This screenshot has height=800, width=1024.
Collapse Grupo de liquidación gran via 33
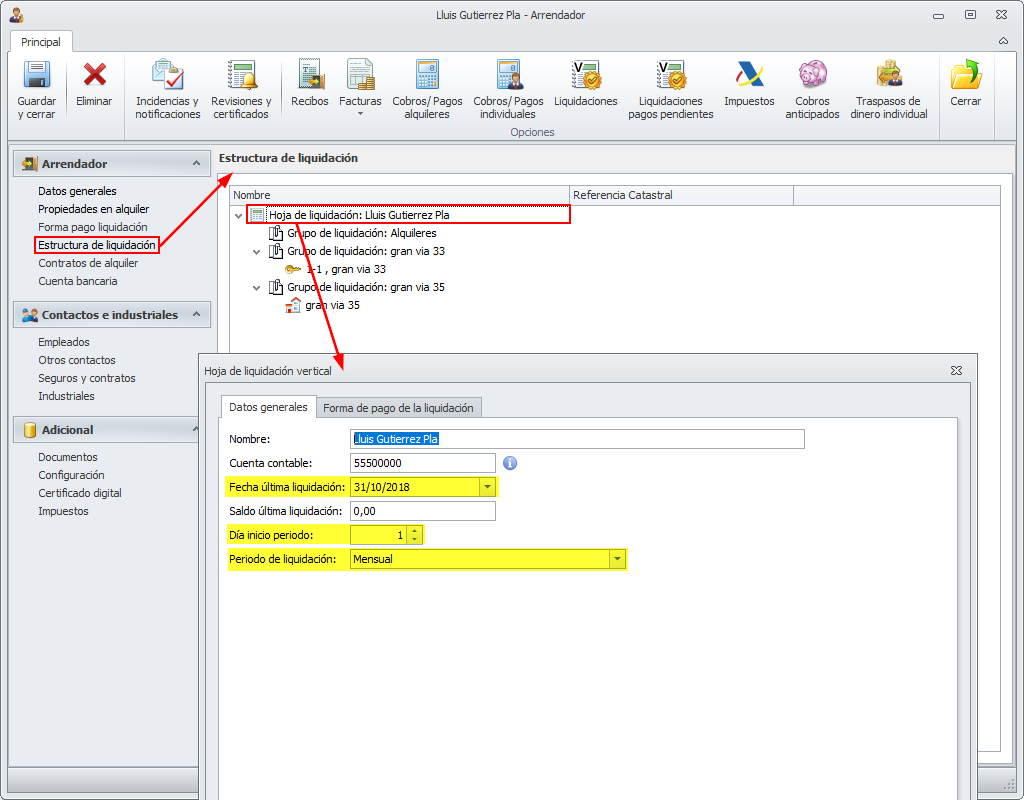[257, 251]
